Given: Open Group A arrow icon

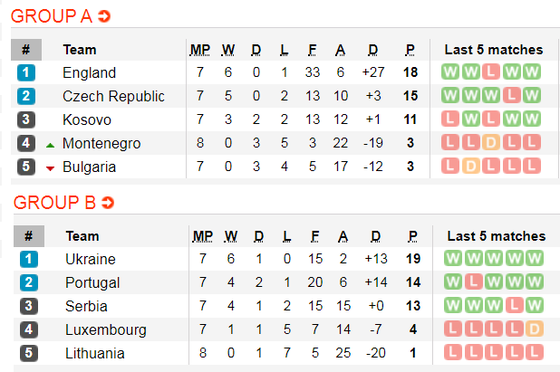Looking at the screenshot, I should point(104,16).
